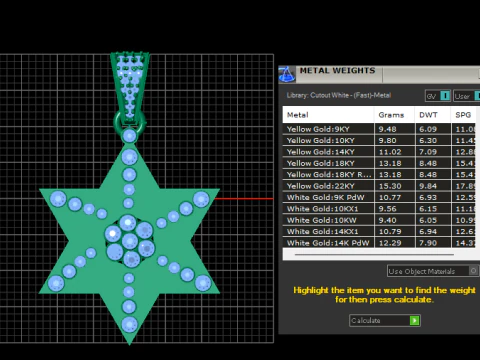Click the Library: Cutout White label
The height and width of the screenshot is (360, 480).
click(339, 95)
